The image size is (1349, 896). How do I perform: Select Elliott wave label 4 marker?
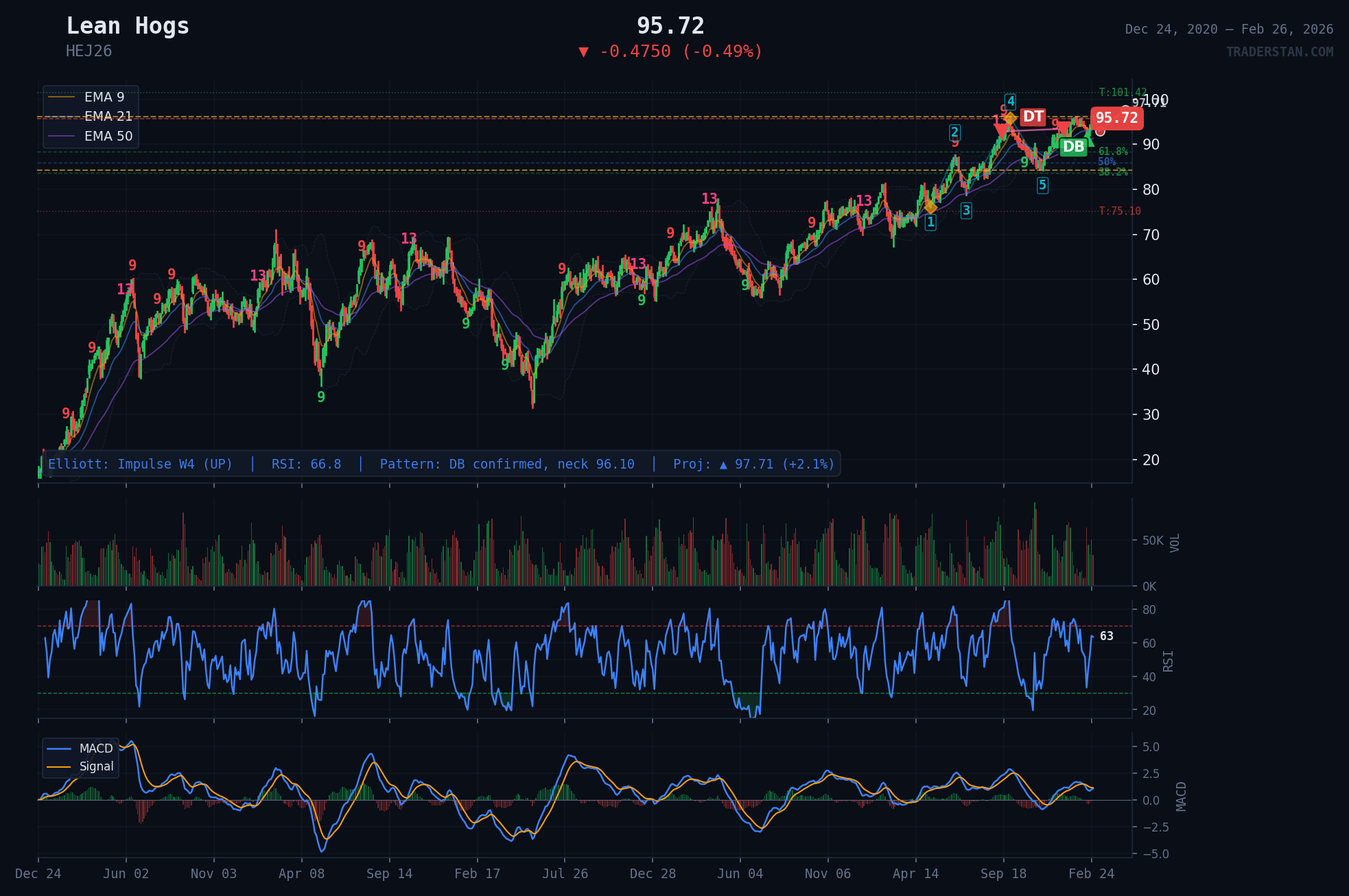pyautogui.click(x=1011, y=102)
